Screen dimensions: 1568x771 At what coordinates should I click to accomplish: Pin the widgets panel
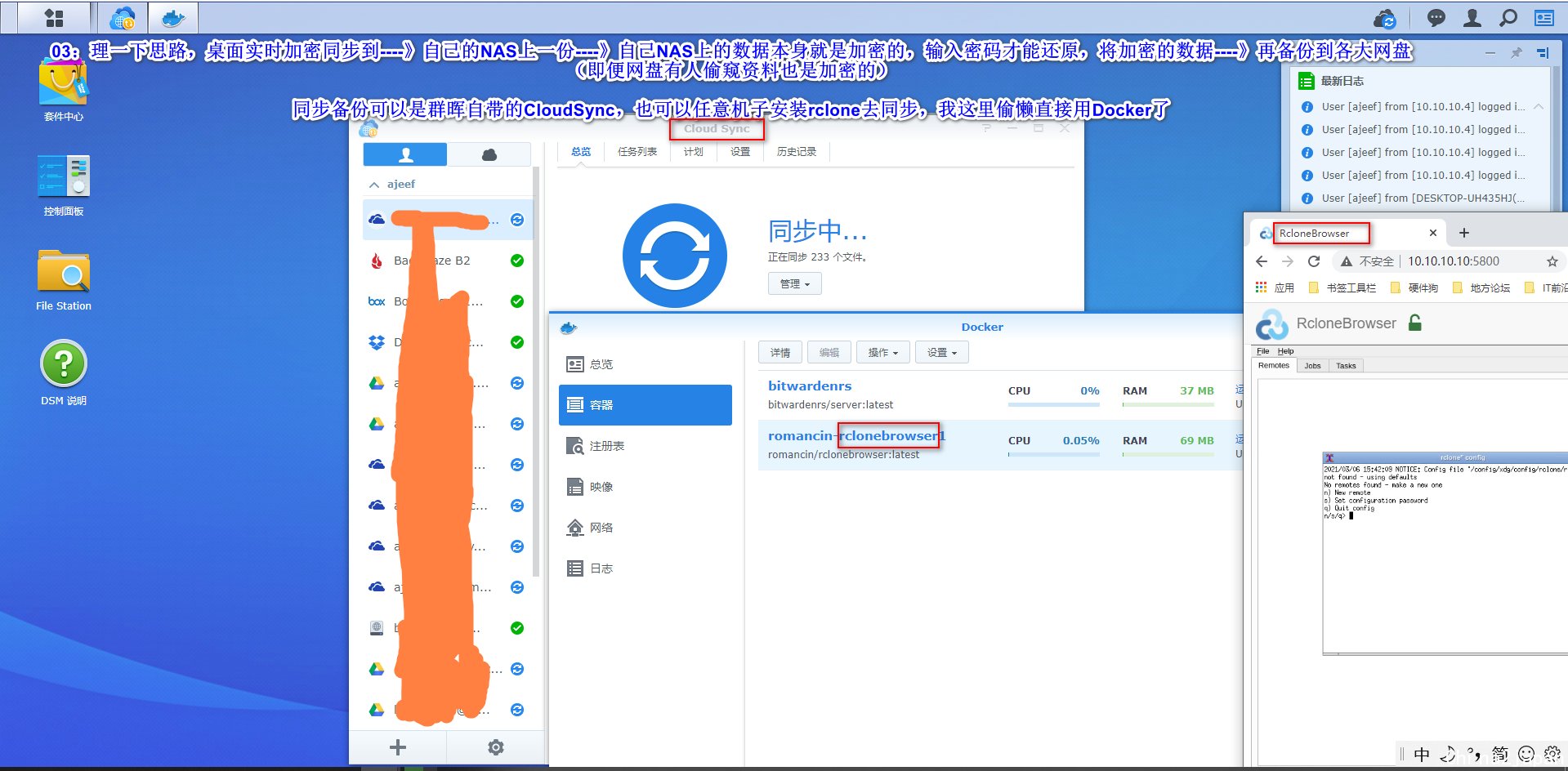[x=1516, y=52]
